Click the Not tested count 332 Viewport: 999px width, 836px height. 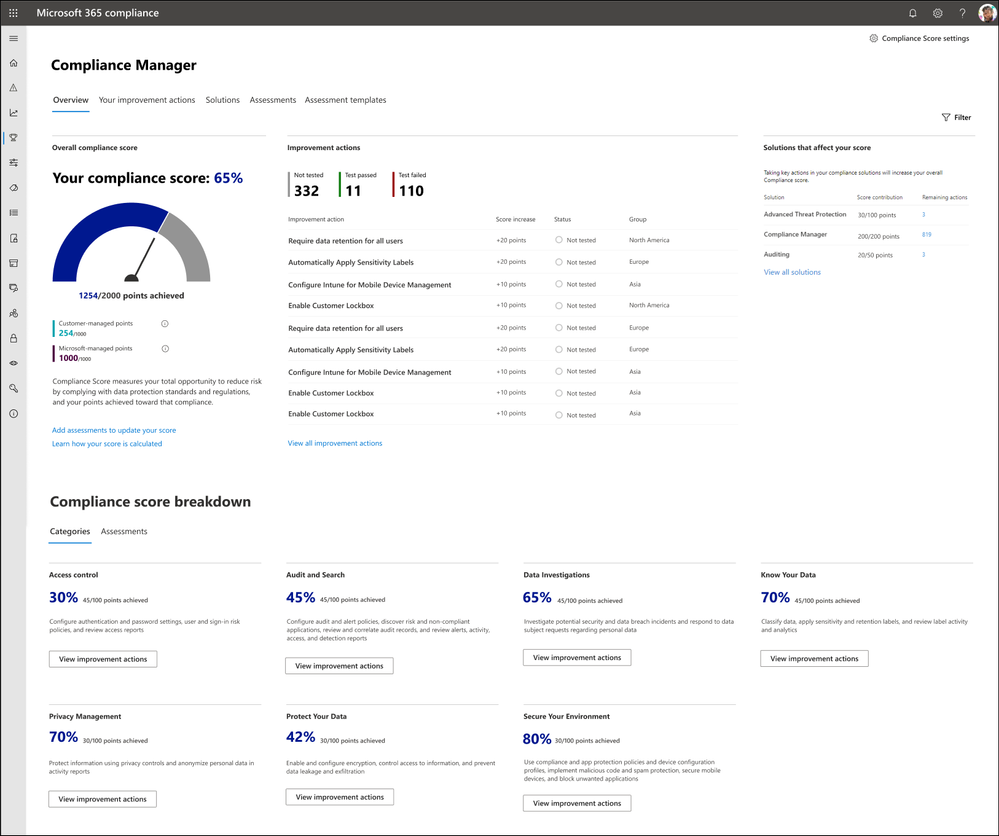306,191
